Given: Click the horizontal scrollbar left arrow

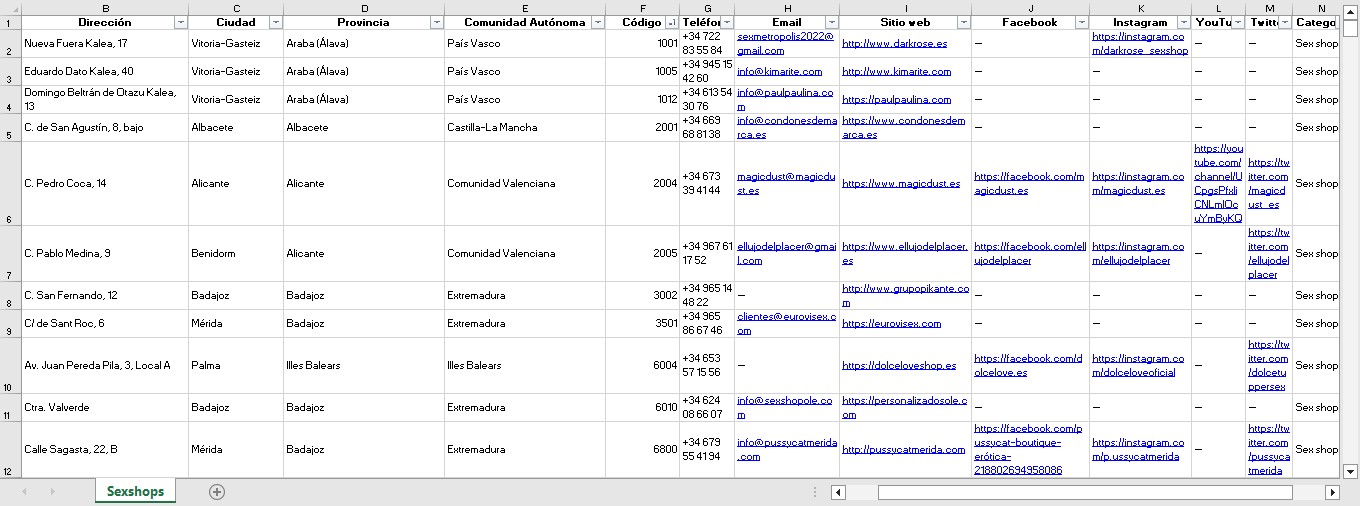Looking at the screenshot, I should [838, 492].
